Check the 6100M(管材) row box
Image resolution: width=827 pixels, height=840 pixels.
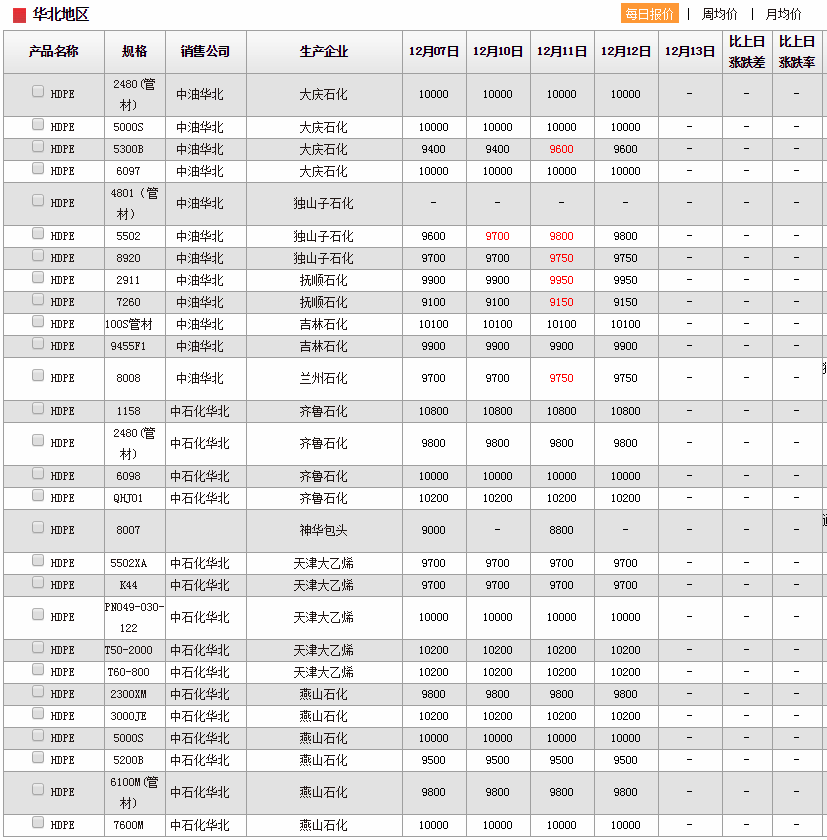pos(37,789)
